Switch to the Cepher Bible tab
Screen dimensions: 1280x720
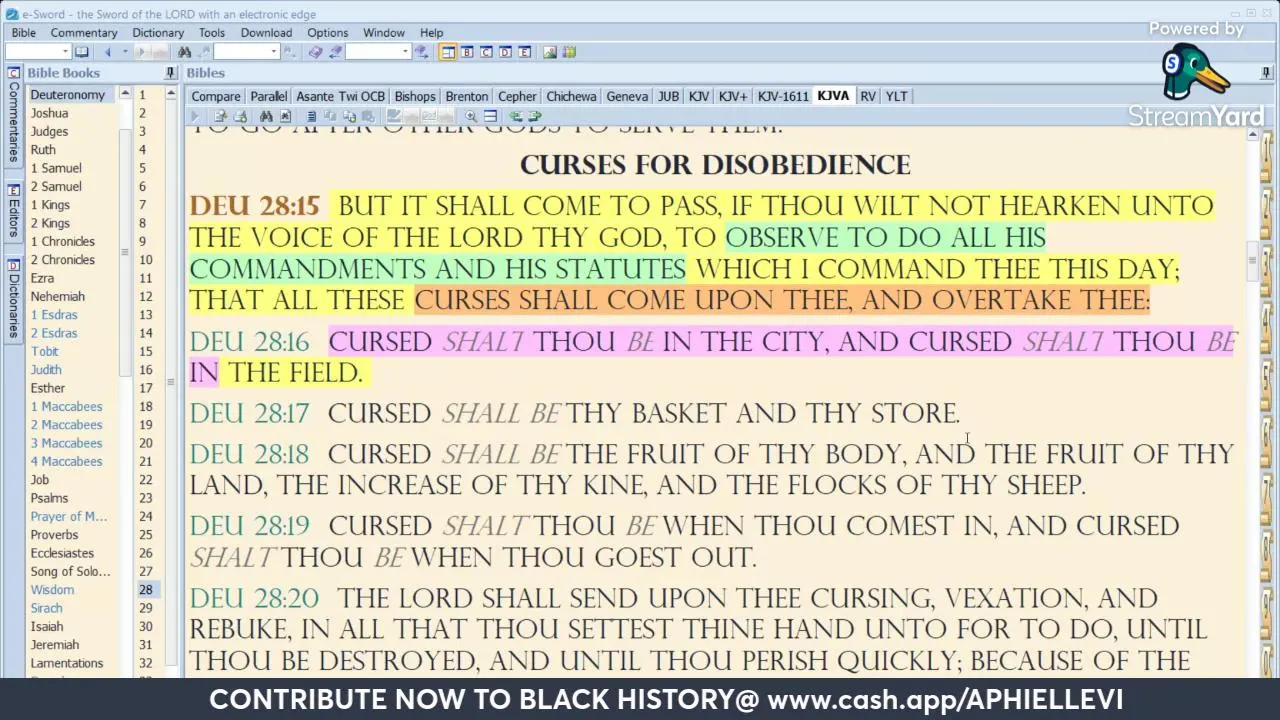coord(517,96)
